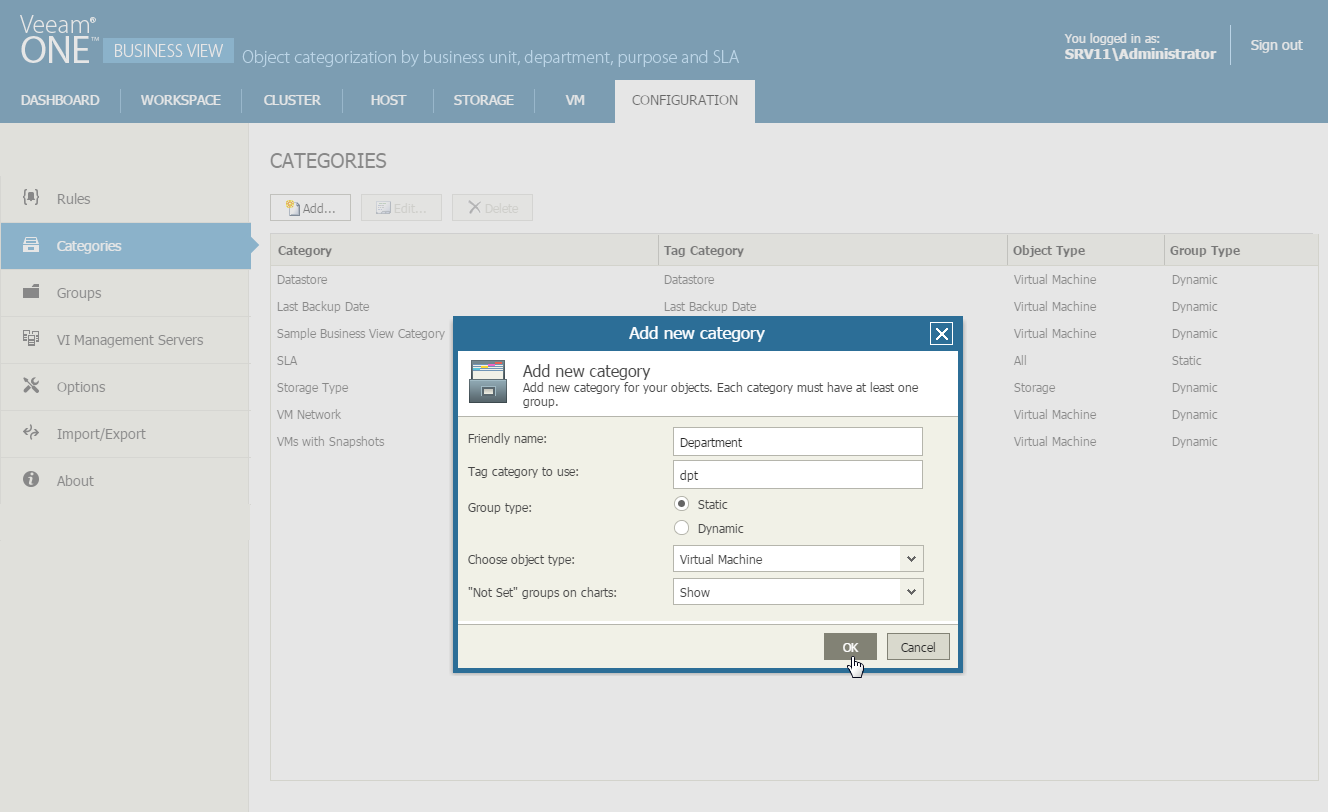Click the Tag category to use field
The width and height of the screenshot is (1328, 812).
click(798, 475)
